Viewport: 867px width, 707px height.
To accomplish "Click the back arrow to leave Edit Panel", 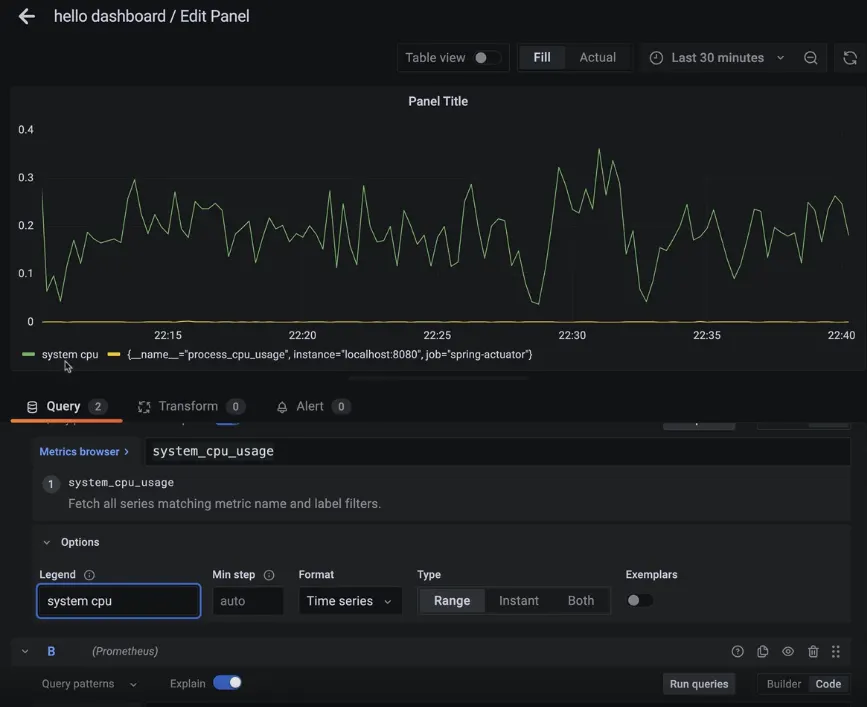I will tap(26, 17).
